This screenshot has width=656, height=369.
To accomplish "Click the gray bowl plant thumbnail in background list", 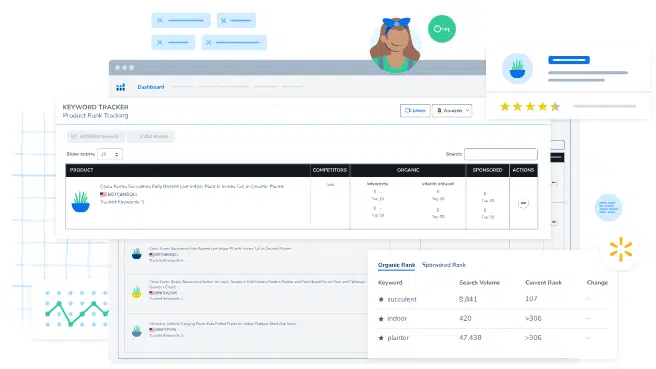I will (x=136, y=331).
